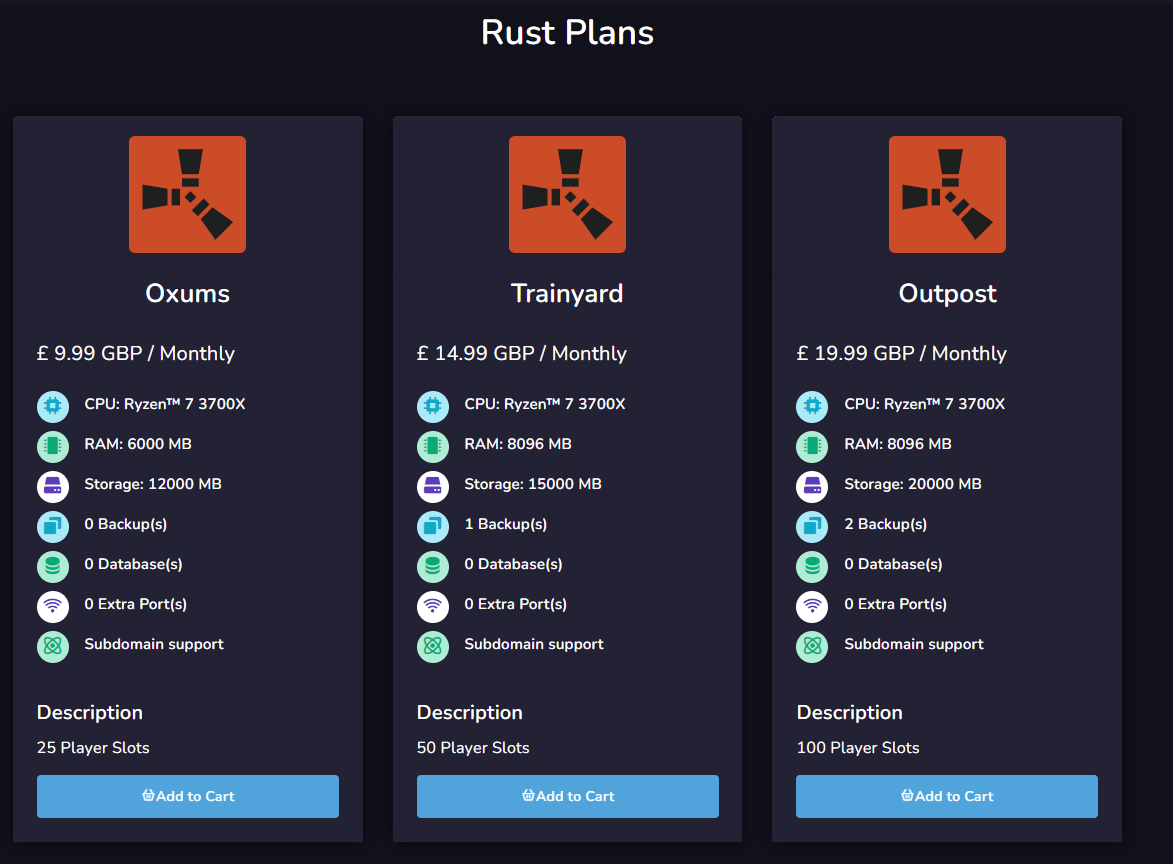Click the storage drive icon beside 12000 MB

53,486
